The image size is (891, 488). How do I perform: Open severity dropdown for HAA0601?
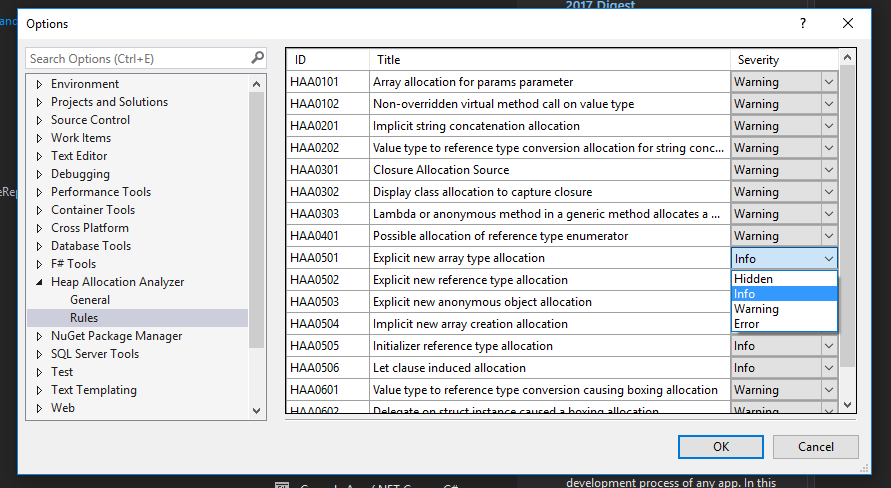tap(829, 390)
